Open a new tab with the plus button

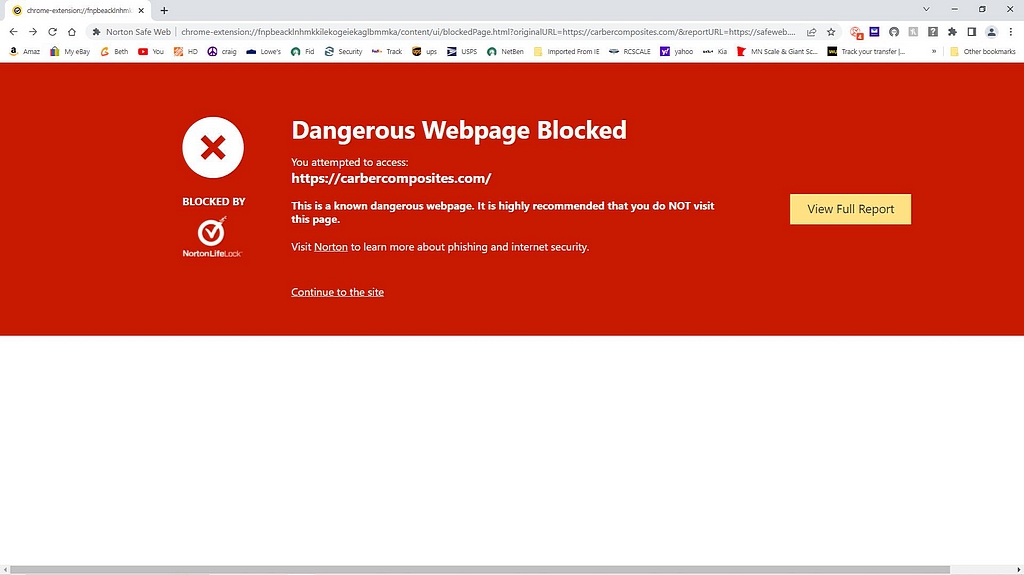164,10
